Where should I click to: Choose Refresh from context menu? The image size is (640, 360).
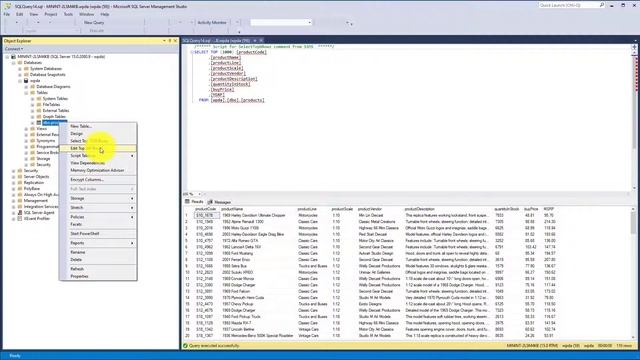pos(98,269)
